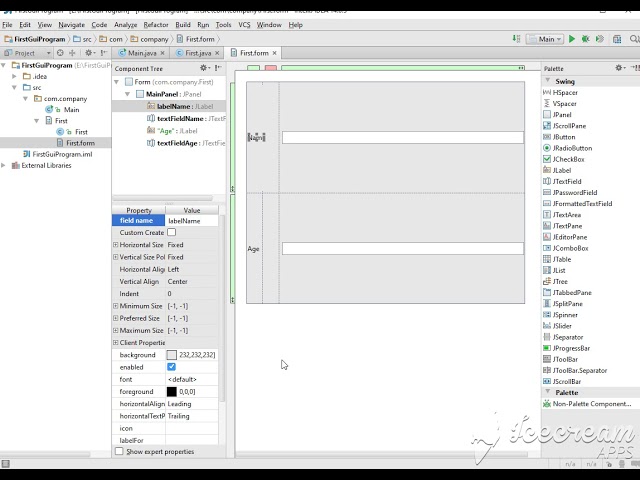640x480 pixels.
Task: Start debugging with the bug icon
Action: (x=586, y=39)
